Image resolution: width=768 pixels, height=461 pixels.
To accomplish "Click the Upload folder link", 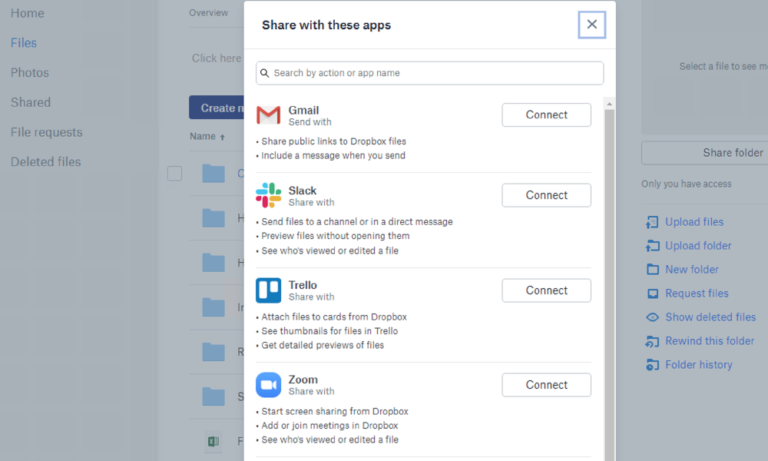I will [x=698, y=245].
